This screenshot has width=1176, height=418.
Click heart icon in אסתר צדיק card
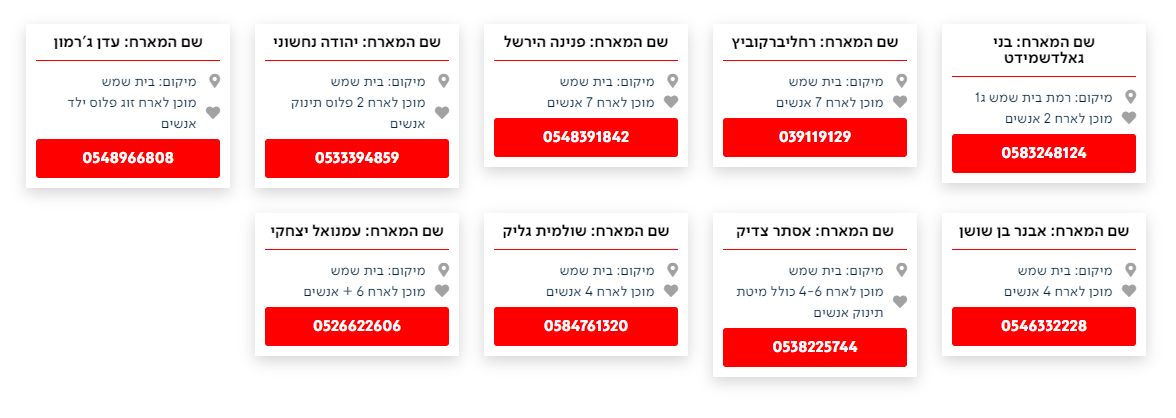tap(900, 301)
